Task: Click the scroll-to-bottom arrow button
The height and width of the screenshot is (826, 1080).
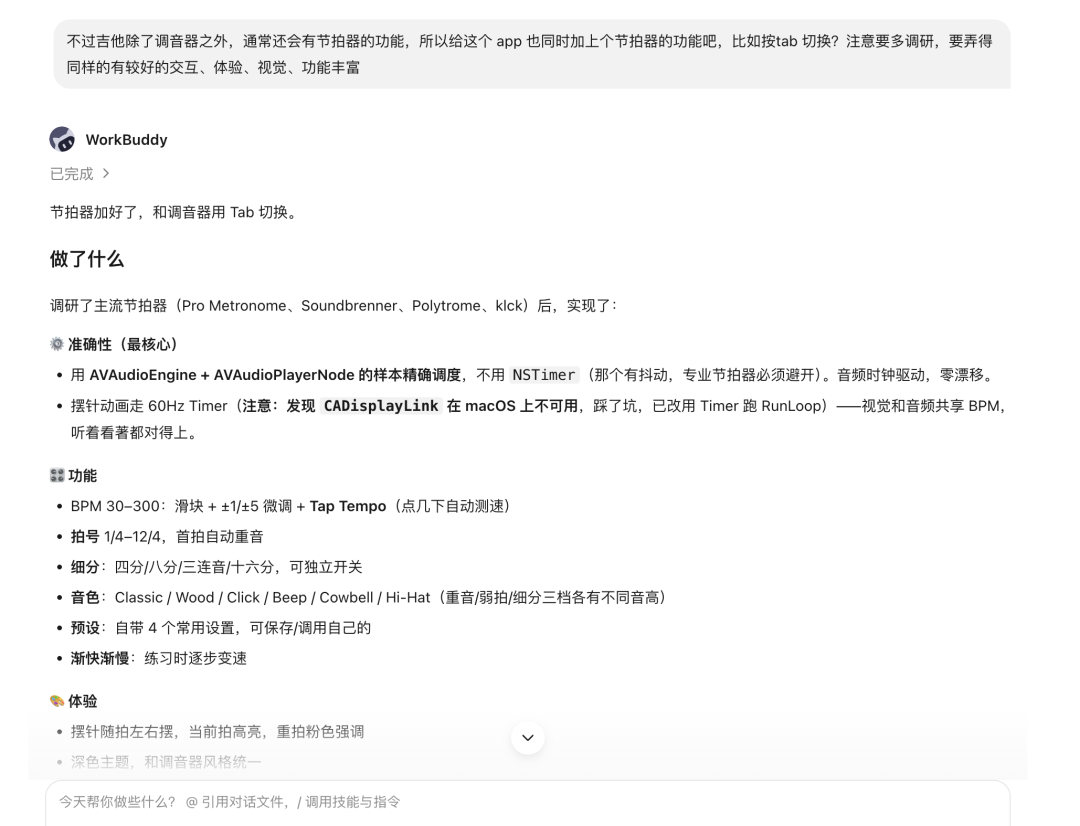Action: tap(528, 738)
